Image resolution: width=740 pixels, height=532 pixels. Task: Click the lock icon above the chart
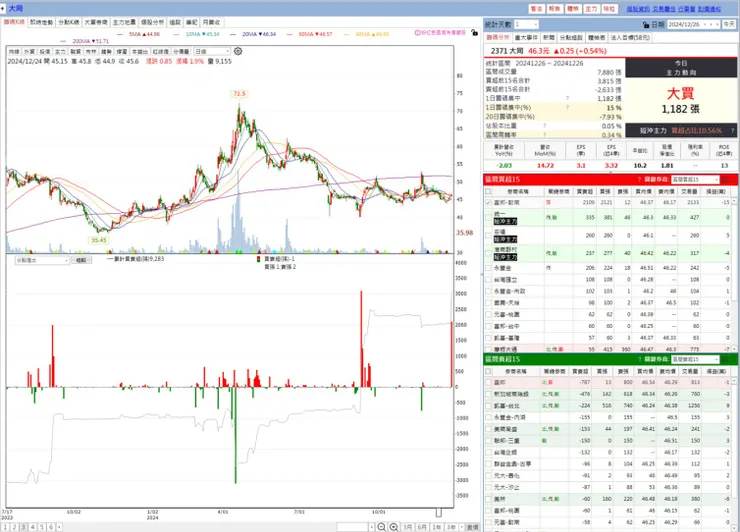click(x=474, y=33)
